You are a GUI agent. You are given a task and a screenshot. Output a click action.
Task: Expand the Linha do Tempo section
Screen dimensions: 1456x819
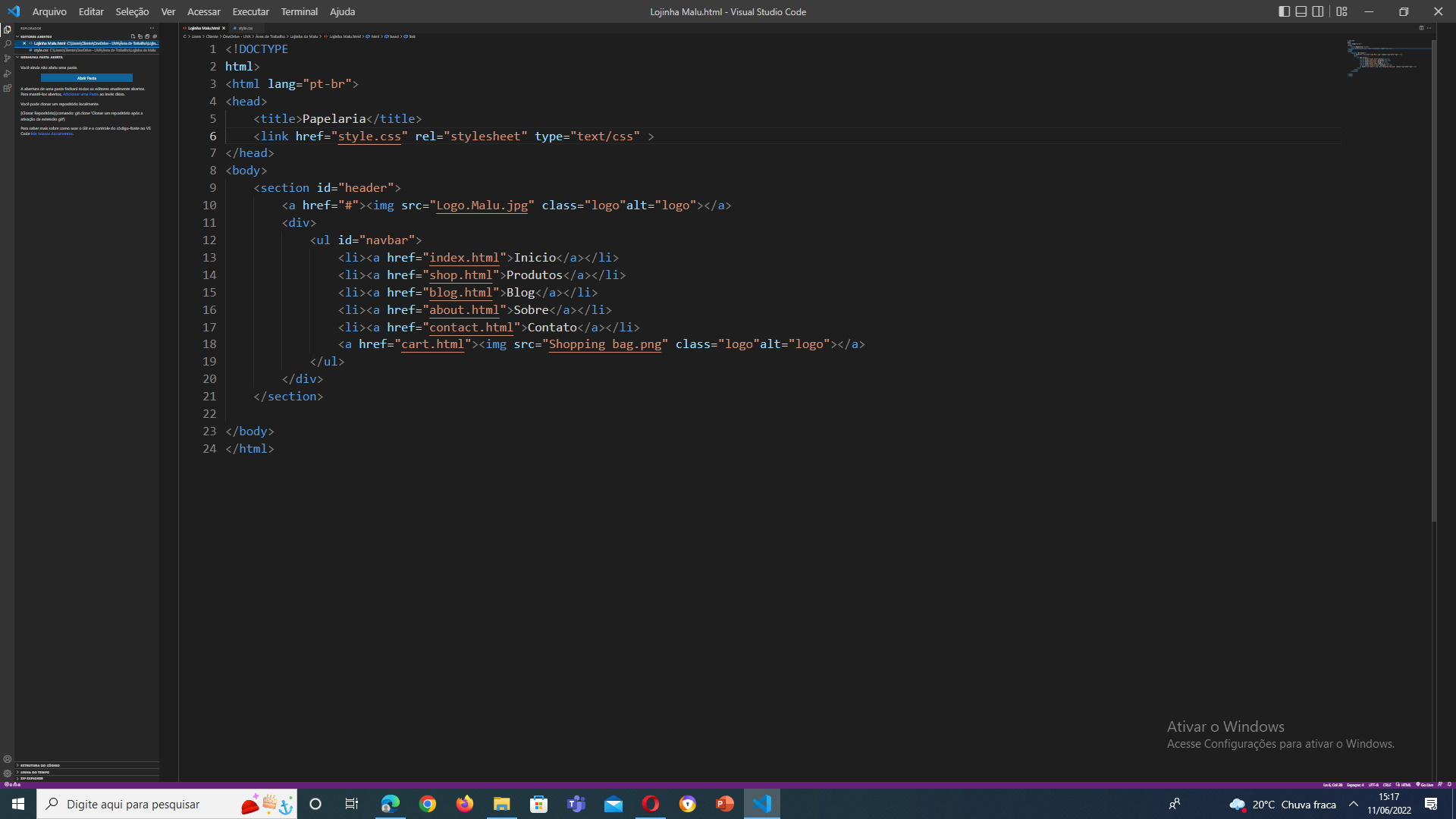(x=86, y=772)
